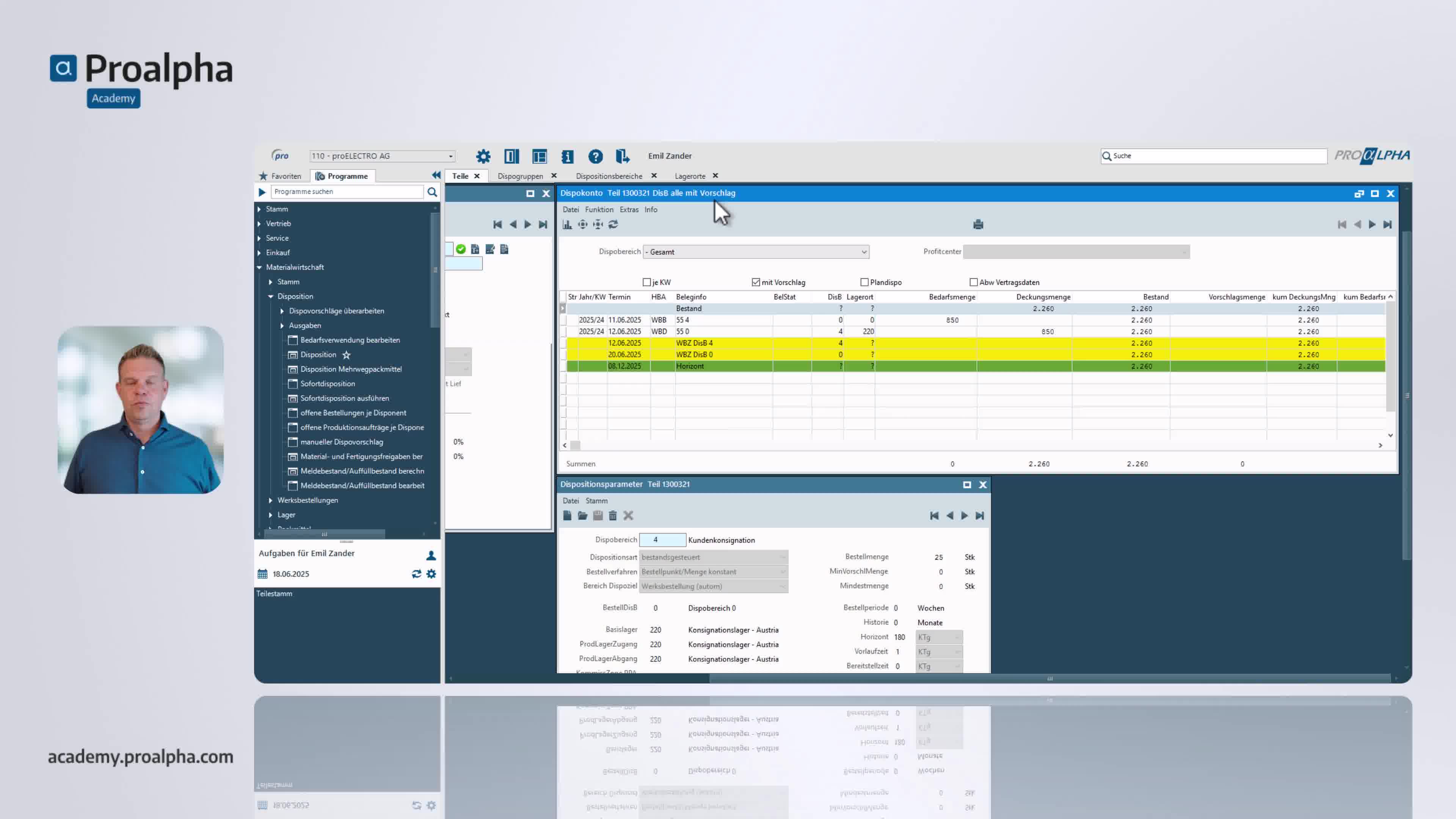
Task: Click the help question mark icon
Action: pyautogui.click(x=595, y=156)
